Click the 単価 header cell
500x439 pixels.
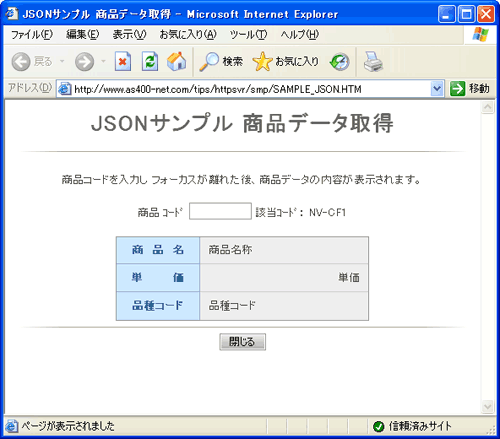point(158,277)
